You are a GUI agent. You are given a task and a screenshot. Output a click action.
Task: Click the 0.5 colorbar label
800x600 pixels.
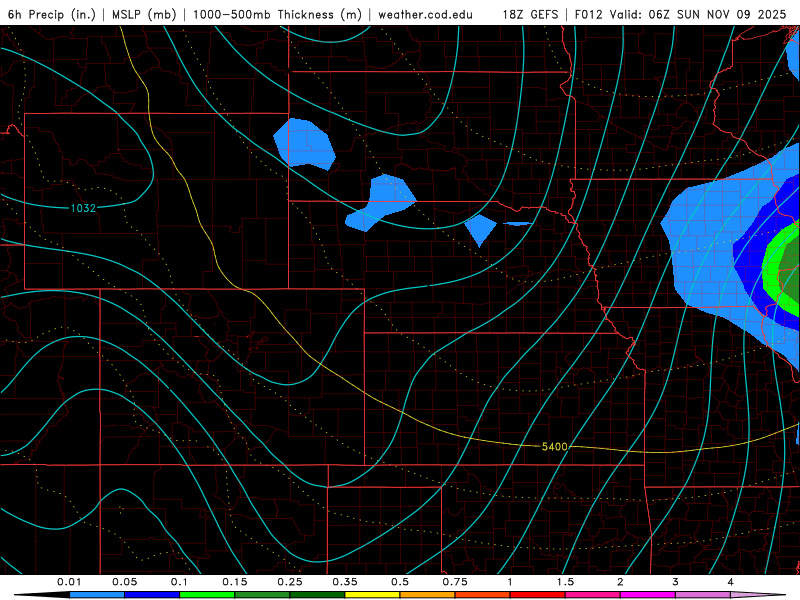(x=400, y=582)
